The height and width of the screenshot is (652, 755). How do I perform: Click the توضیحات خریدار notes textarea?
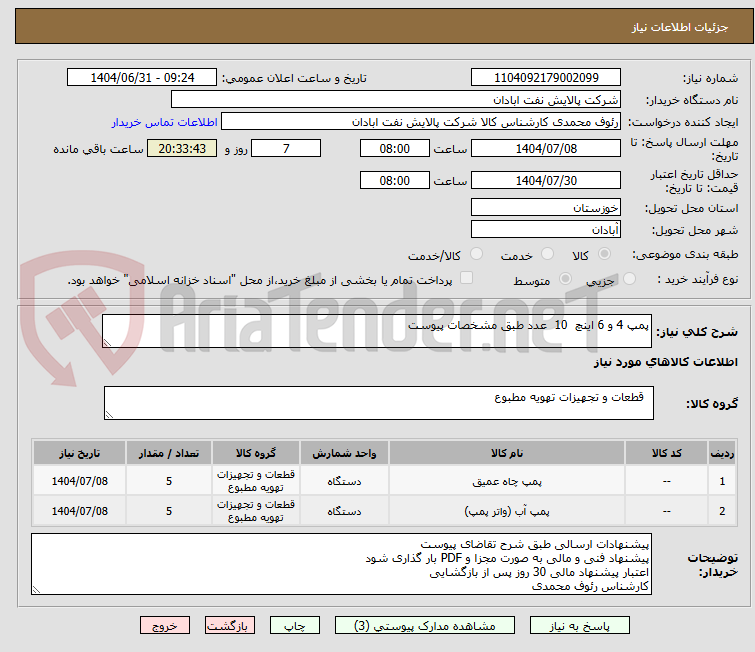(341, 564)
